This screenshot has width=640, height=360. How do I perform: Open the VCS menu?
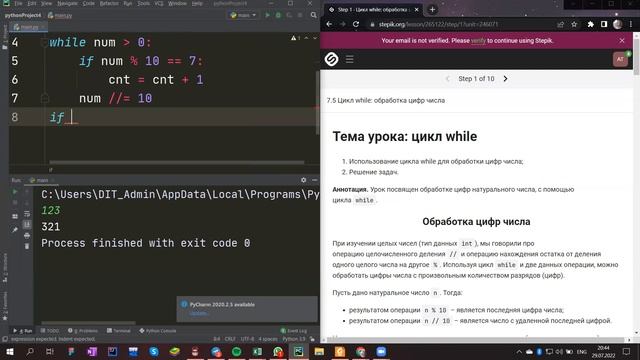coord(159,3)
